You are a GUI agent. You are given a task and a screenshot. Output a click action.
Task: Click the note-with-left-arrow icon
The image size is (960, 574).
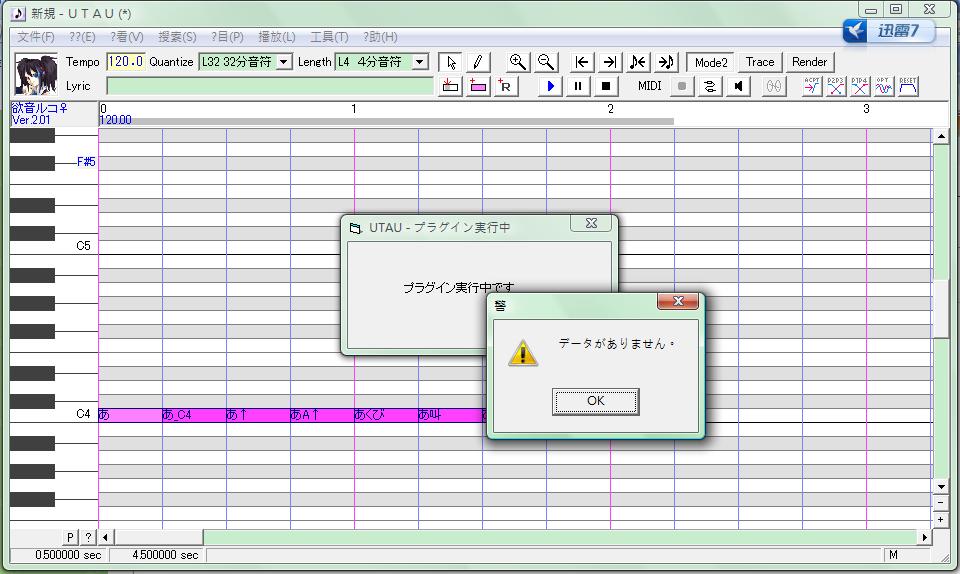click(x=638, y=62)
